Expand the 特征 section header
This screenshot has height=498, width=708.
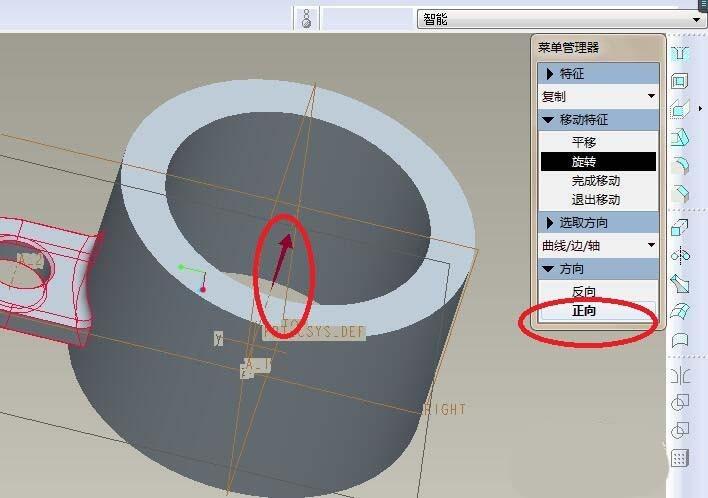pos(598,74)
